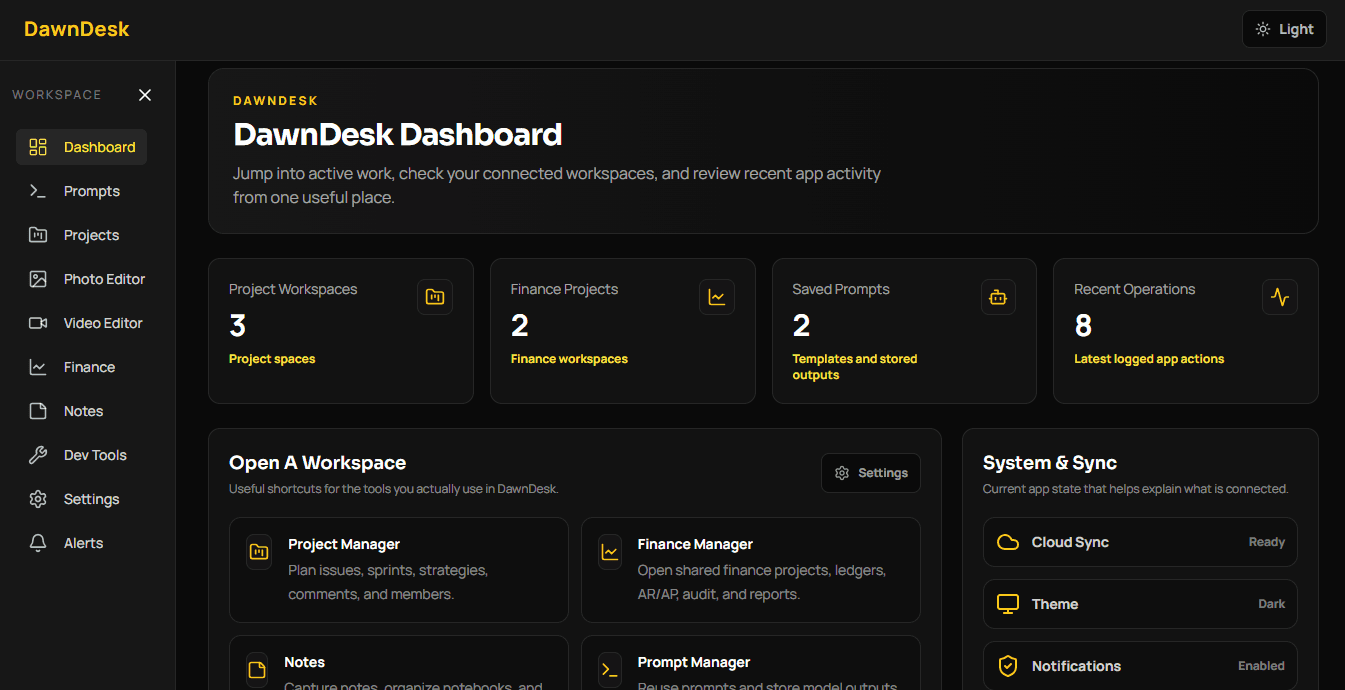
Task: Click the Recent Operations stat card
Action: 1186,331
